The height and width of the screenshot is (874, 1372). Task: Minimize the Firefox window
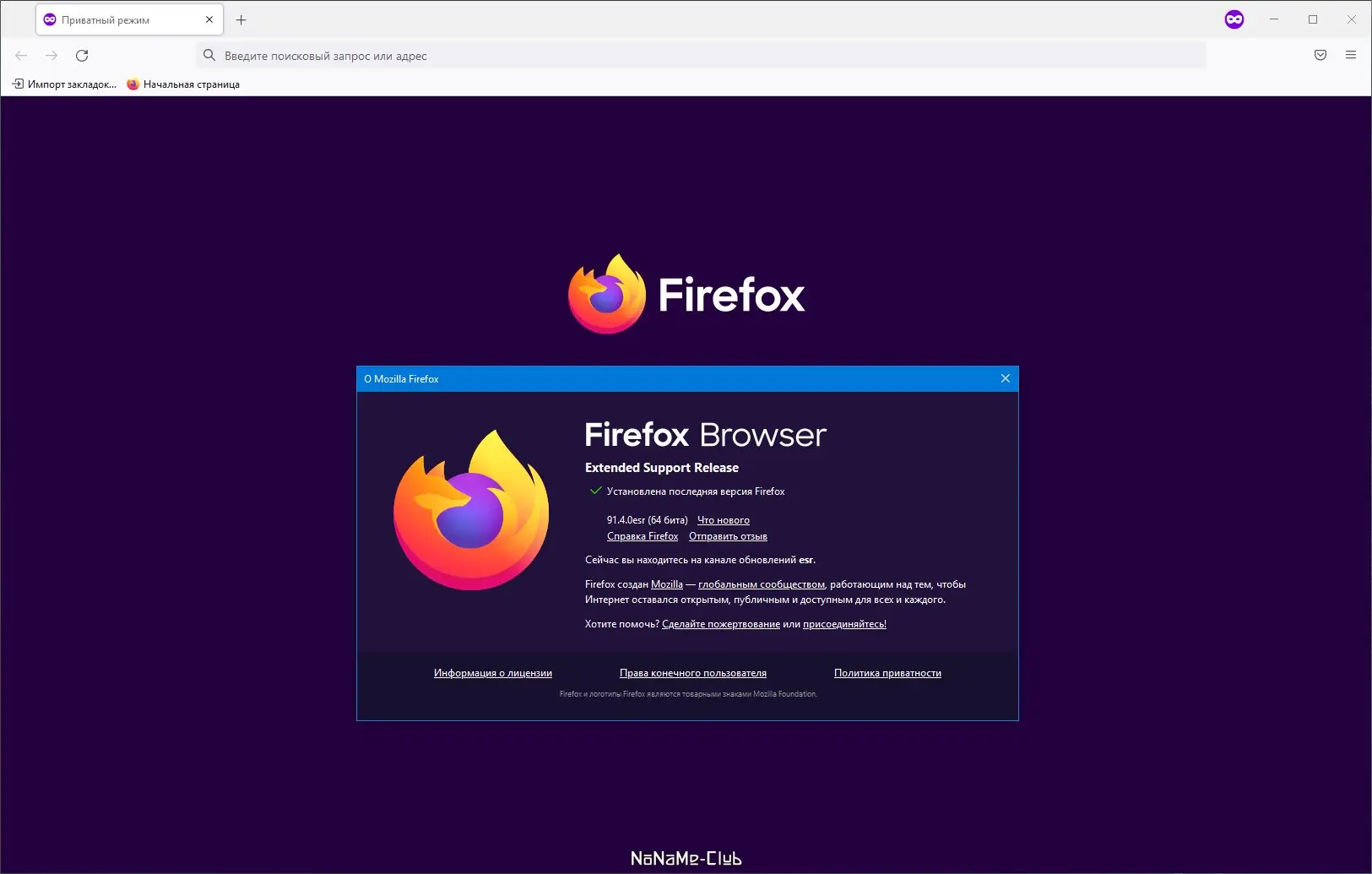1274,19
